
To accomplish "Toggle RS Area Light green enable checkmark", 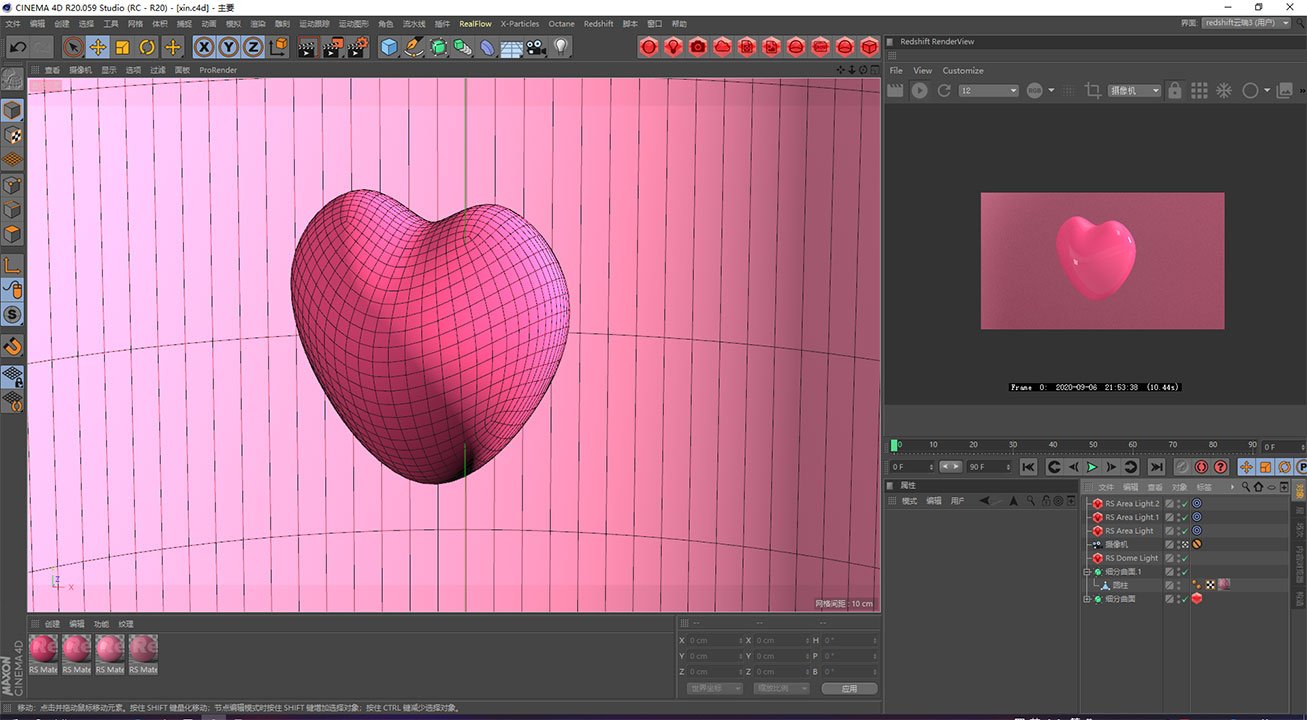I will pyautogui.click(x=1185, y=531).
